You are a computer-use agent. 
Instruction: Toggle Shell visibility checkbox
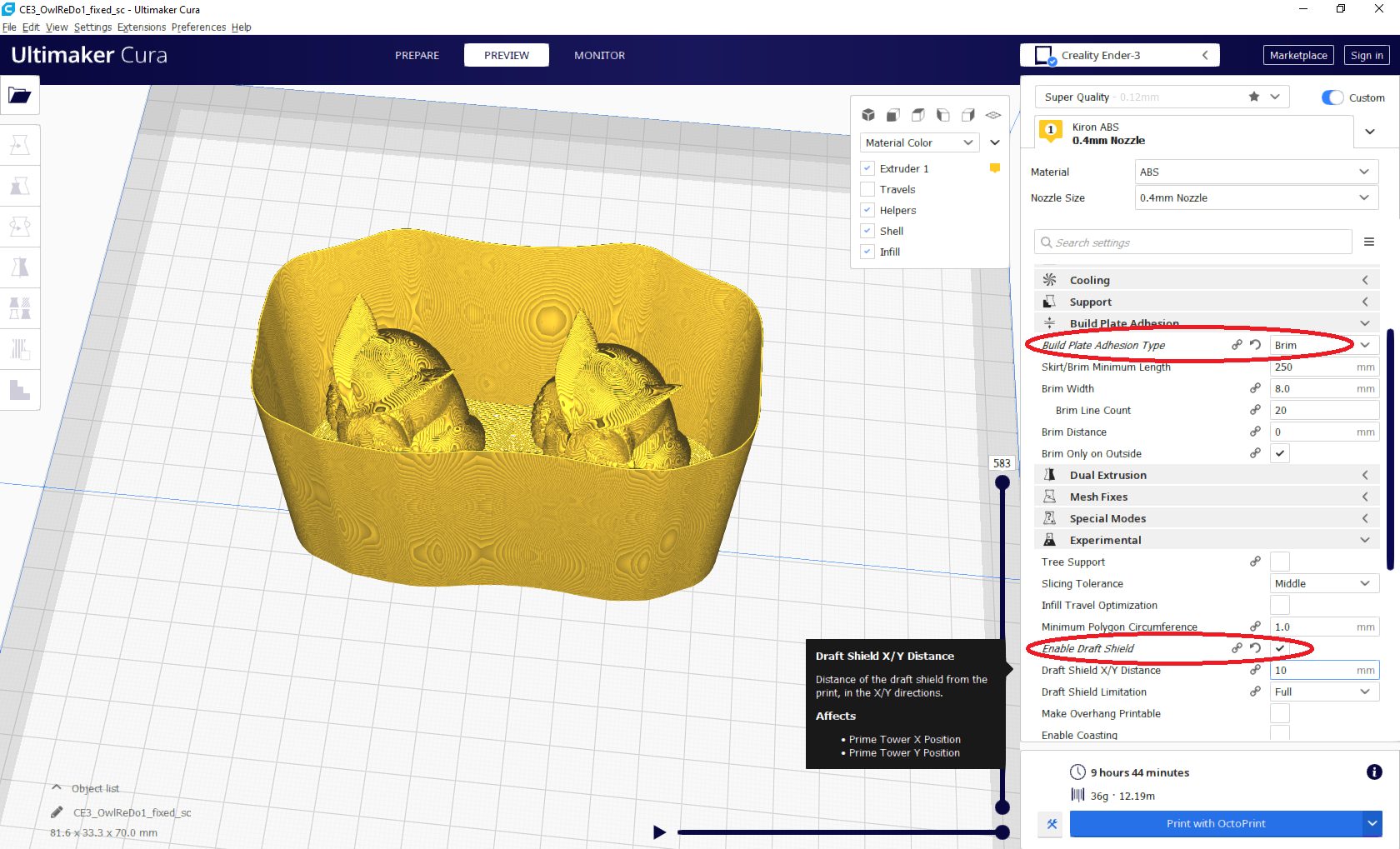pos(867,231)
